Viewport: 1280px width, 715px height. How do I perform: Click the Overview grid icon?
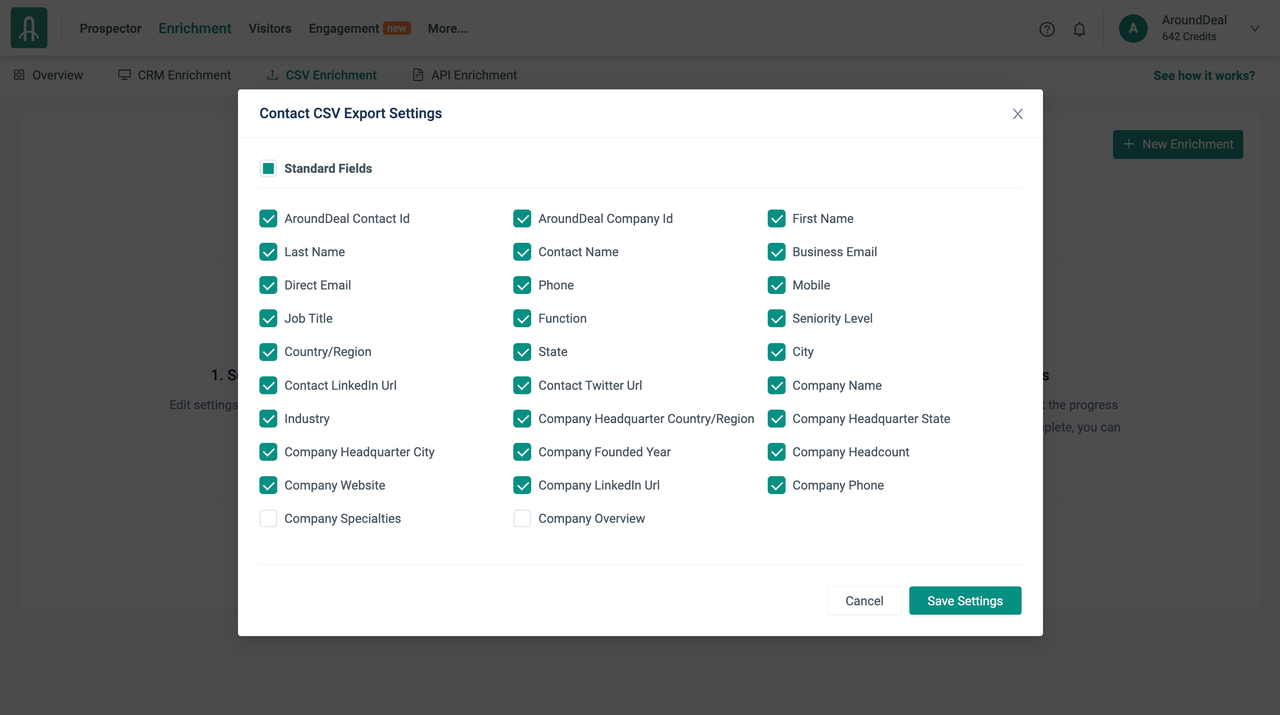click(x=19, y=75)
